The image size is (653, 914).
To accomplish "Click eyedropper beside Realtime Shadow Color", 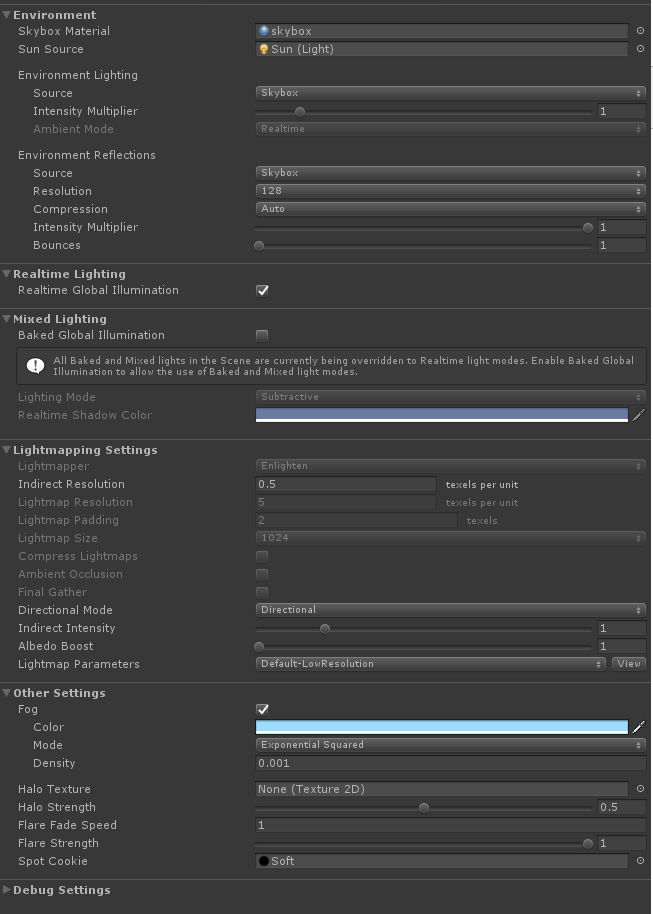I will point(639,415).
